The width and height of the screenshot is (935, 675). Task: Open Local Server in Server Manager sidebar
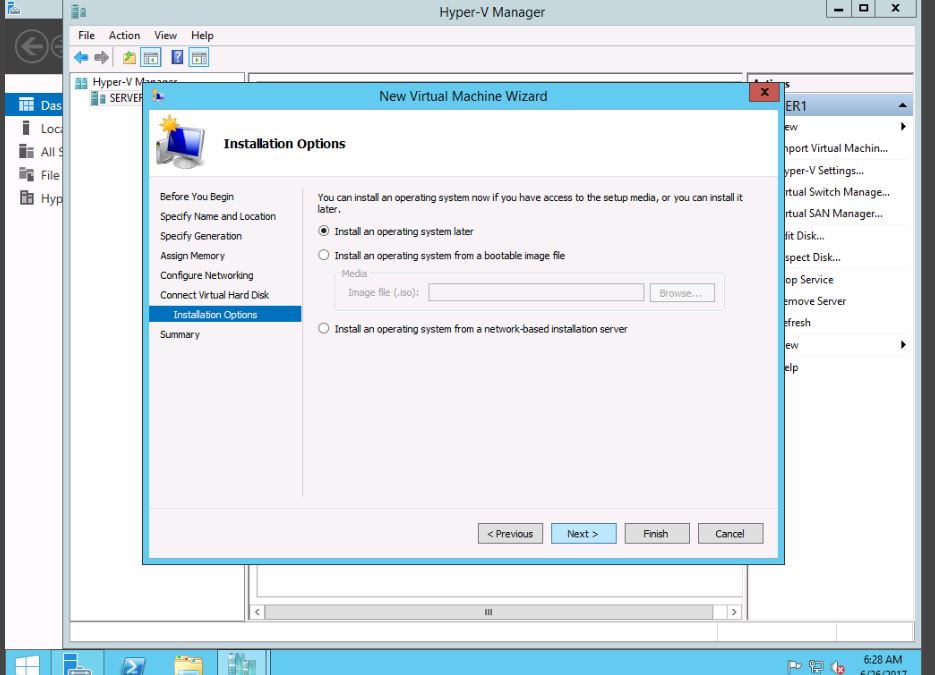point(34,128)
